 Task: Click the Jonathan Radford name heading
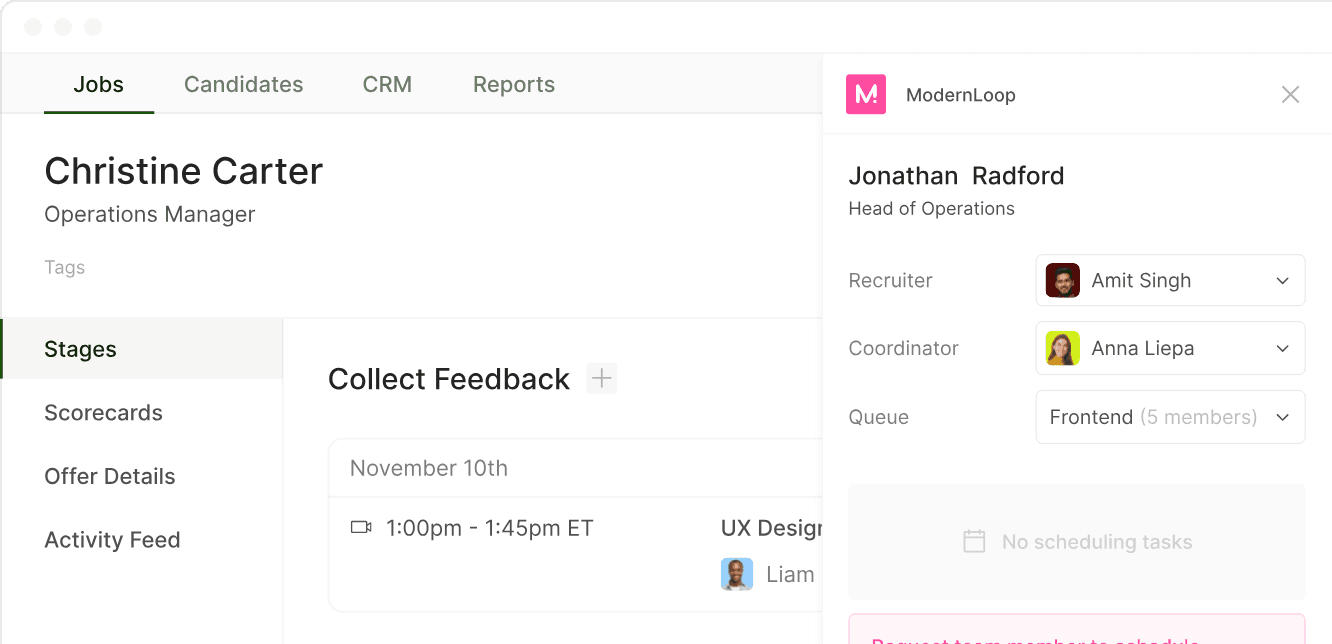pyautogui.click(x=956, y=176)
